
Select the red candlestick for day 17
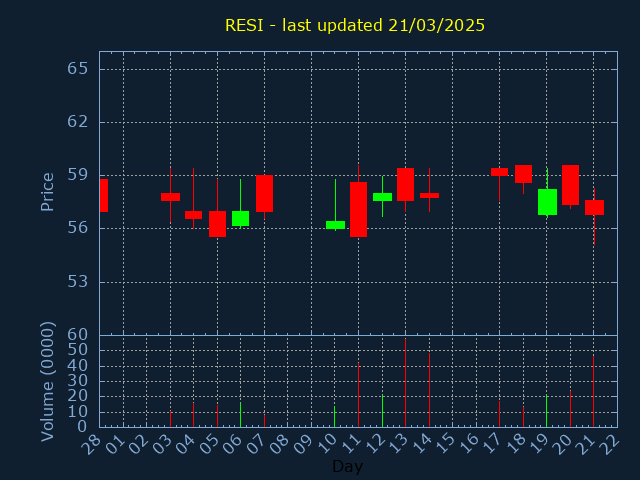[499, 172]
